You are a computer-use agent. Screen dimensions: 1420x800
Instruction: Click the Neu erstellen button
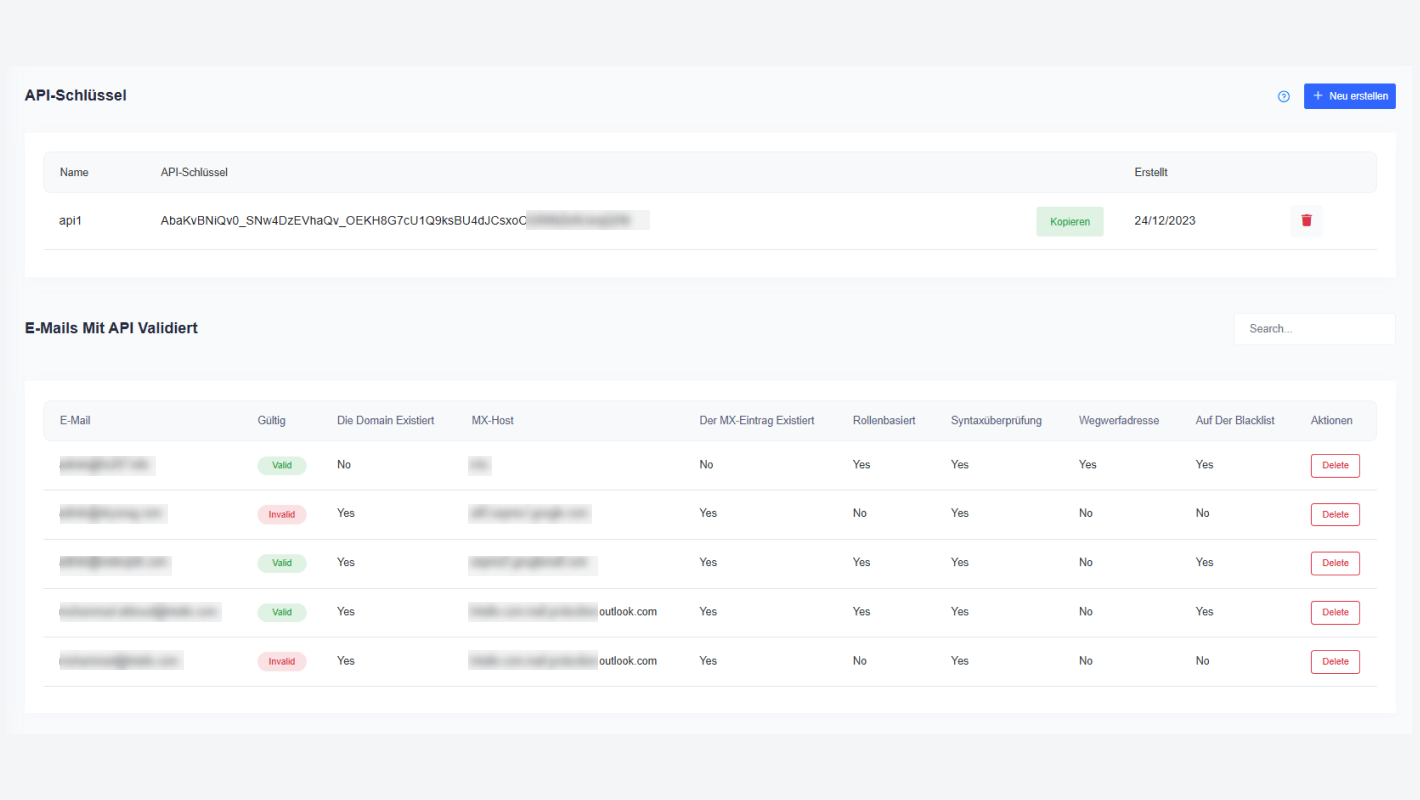click(1349, 96)
